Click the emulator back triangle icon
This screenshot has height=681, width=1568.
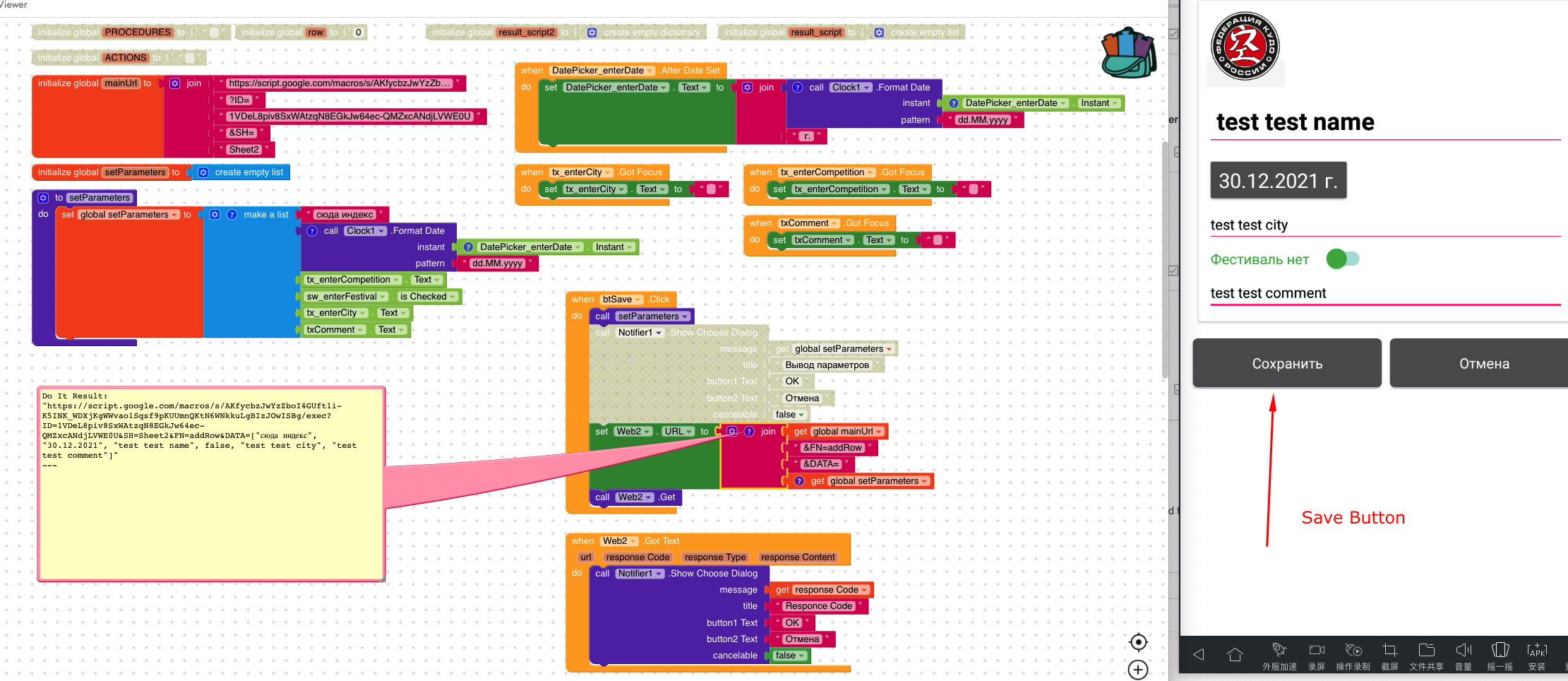[1198, 654]
